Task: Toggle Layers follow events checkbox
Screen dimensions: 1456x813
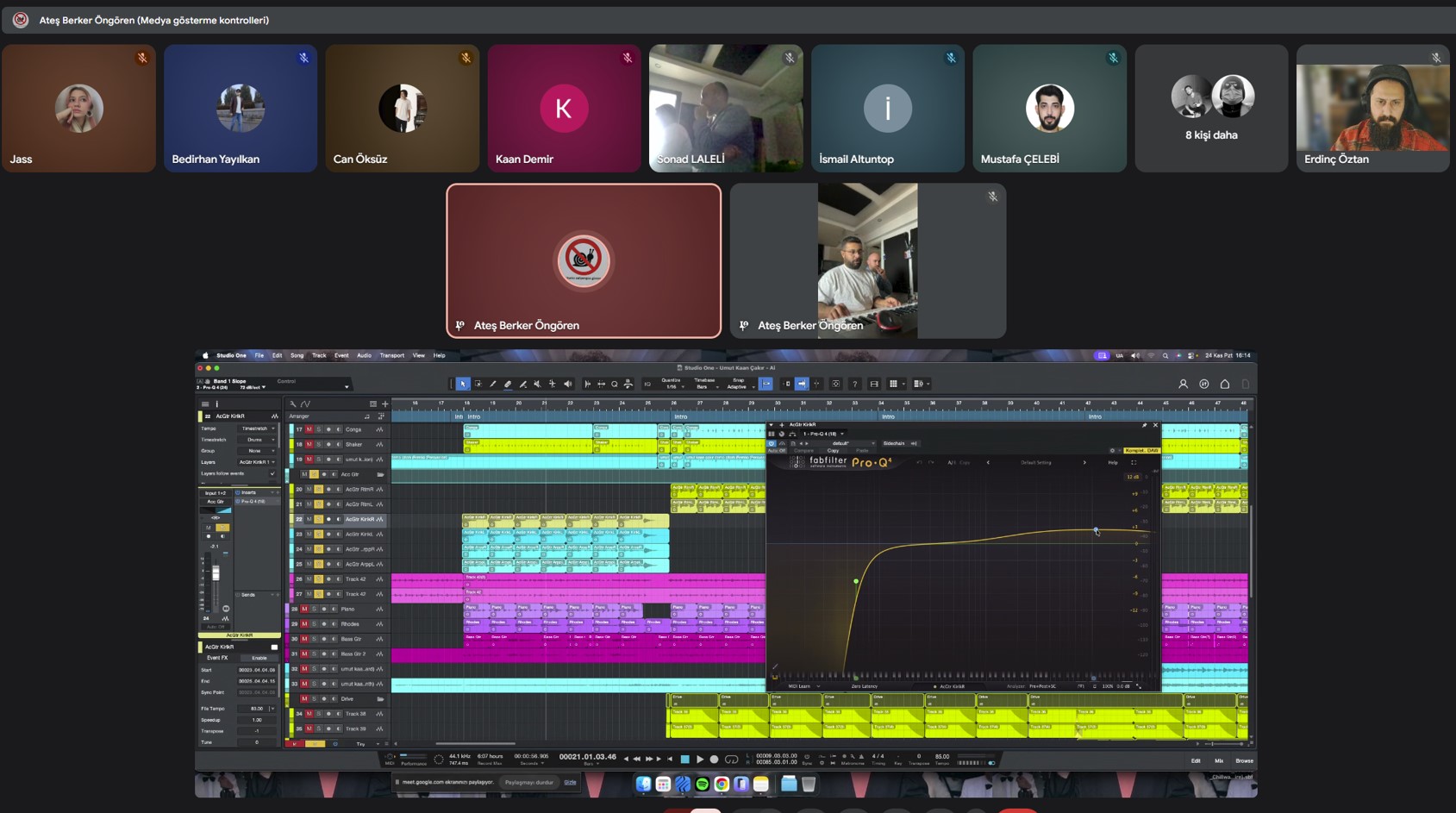Action: pos(272,473)
